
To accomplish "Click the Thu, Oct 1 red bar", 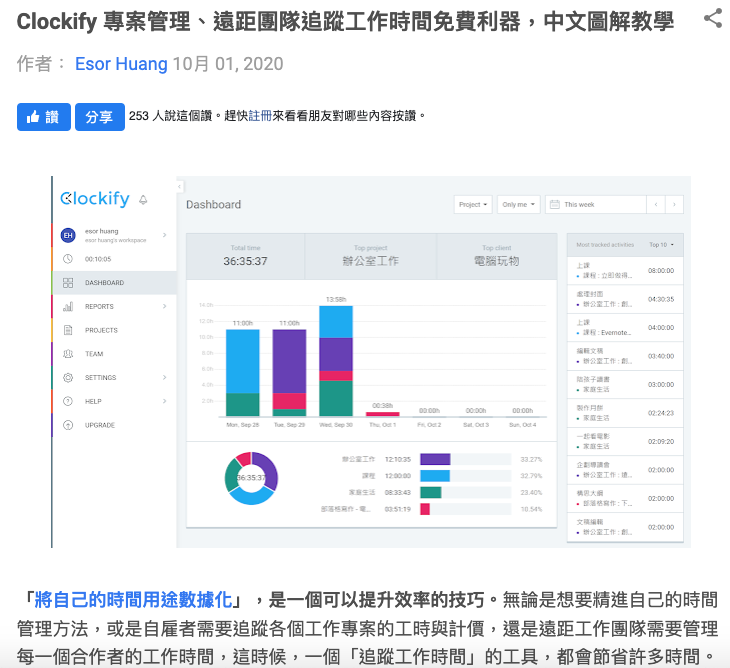I will coord(383,414).
